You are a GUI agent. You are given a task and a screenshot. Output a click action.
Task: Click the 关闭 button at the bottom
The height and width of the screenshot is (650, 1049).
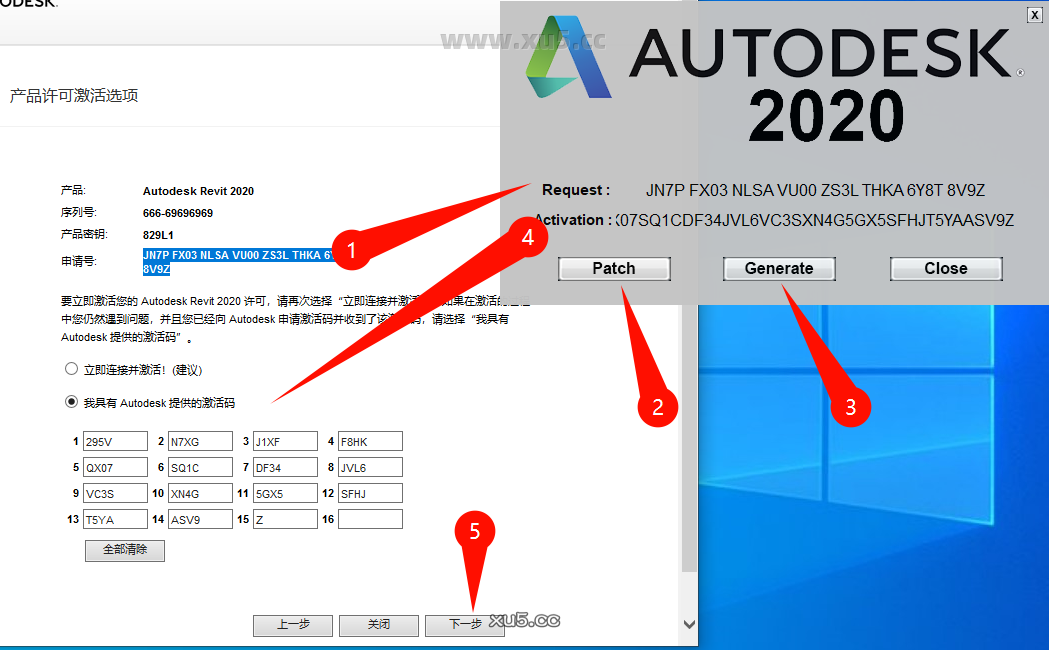378,625
